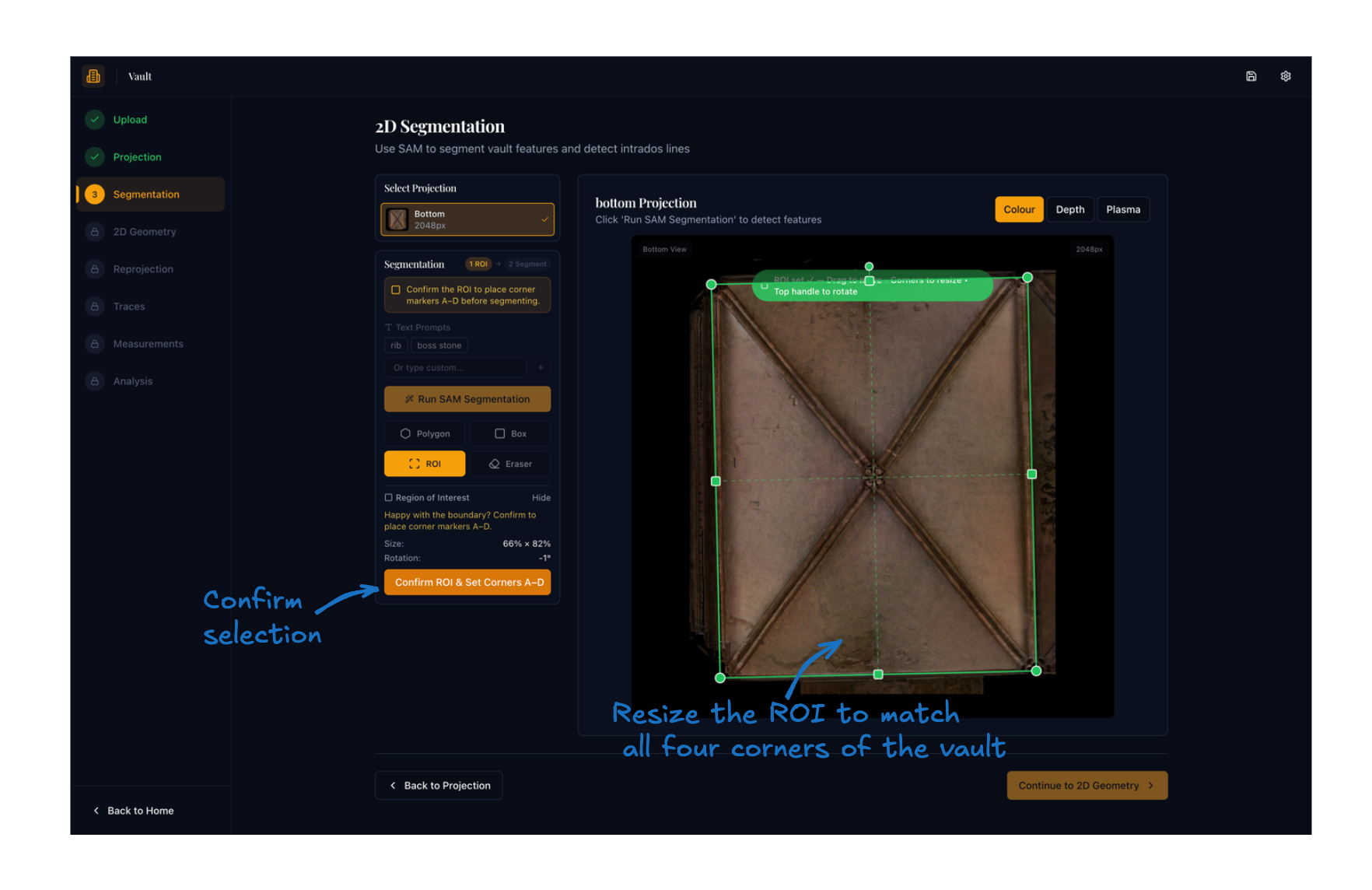Open the Projection step in sidebar

(137, 157)
